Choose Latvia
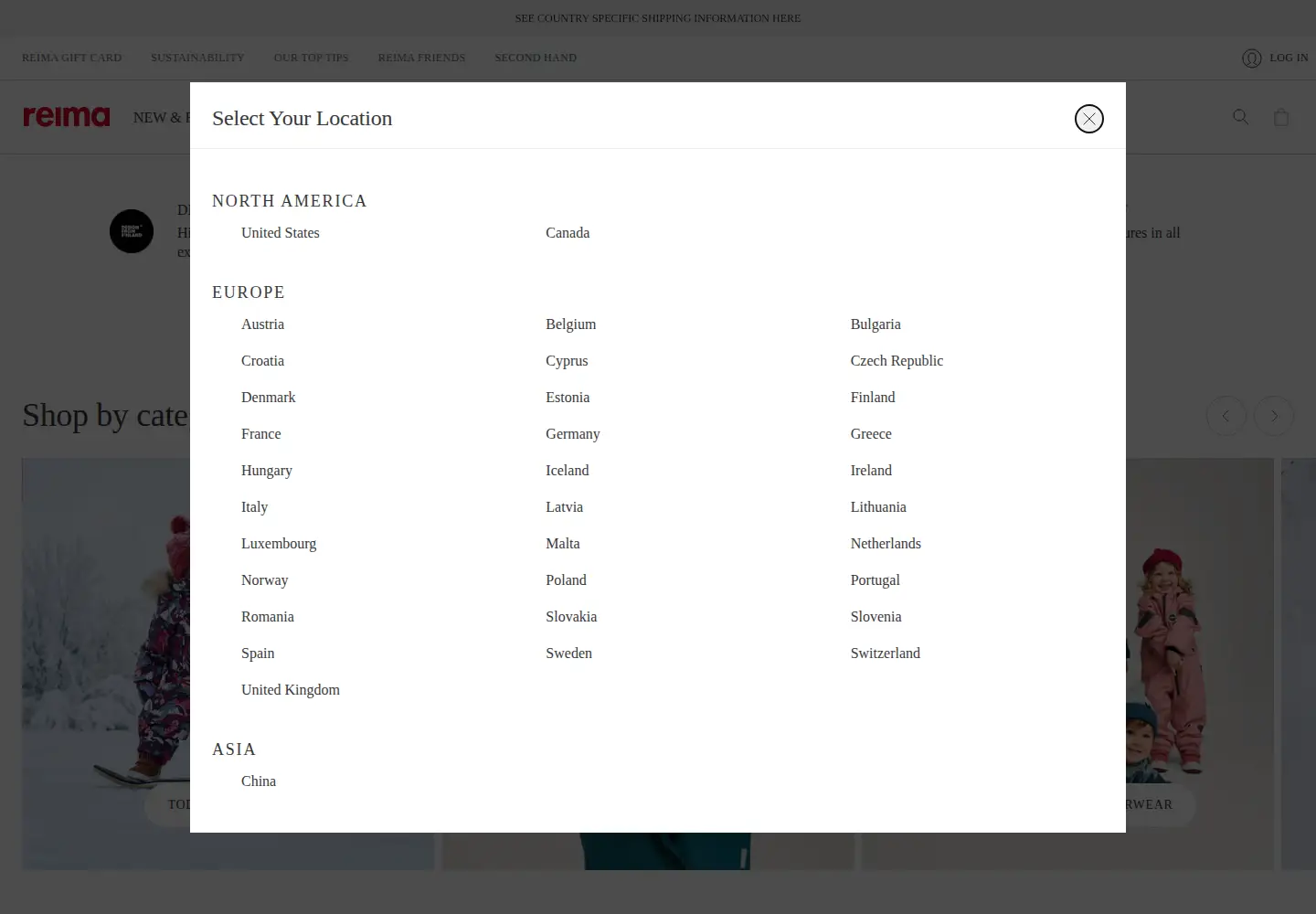This screenshot has width=1316, height=914. (564, 507)
